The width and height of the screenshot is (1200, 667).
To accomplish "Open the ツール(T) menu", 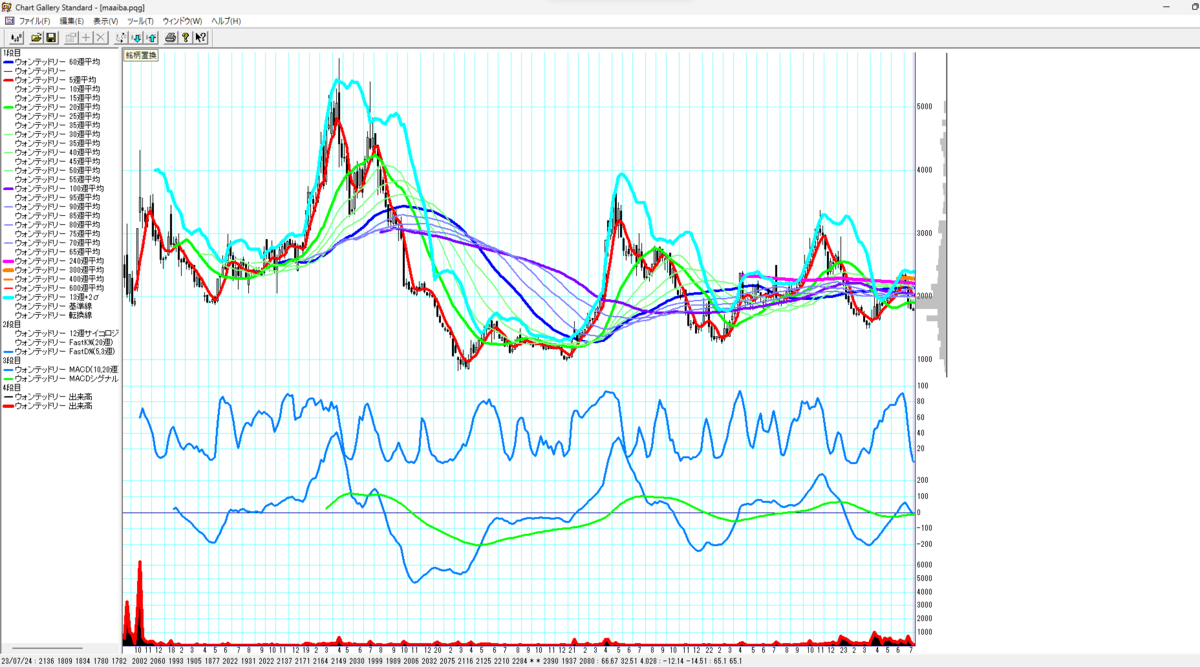I will (x=140, y=20).
